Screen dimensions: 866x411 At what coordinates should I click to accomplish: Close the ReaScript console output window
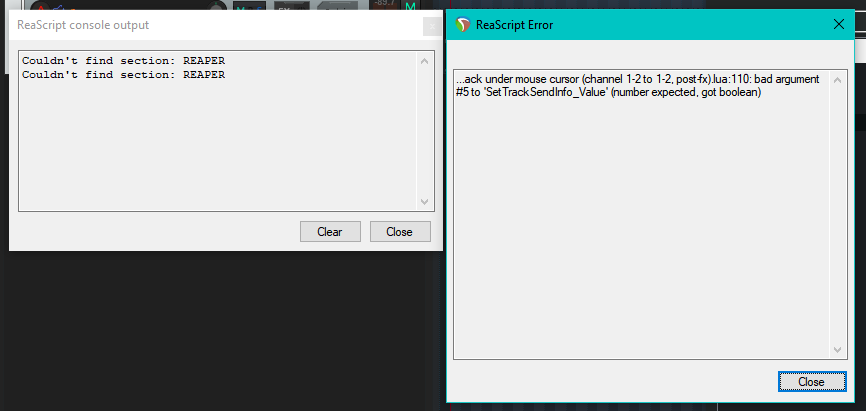(x=400, y=232)
